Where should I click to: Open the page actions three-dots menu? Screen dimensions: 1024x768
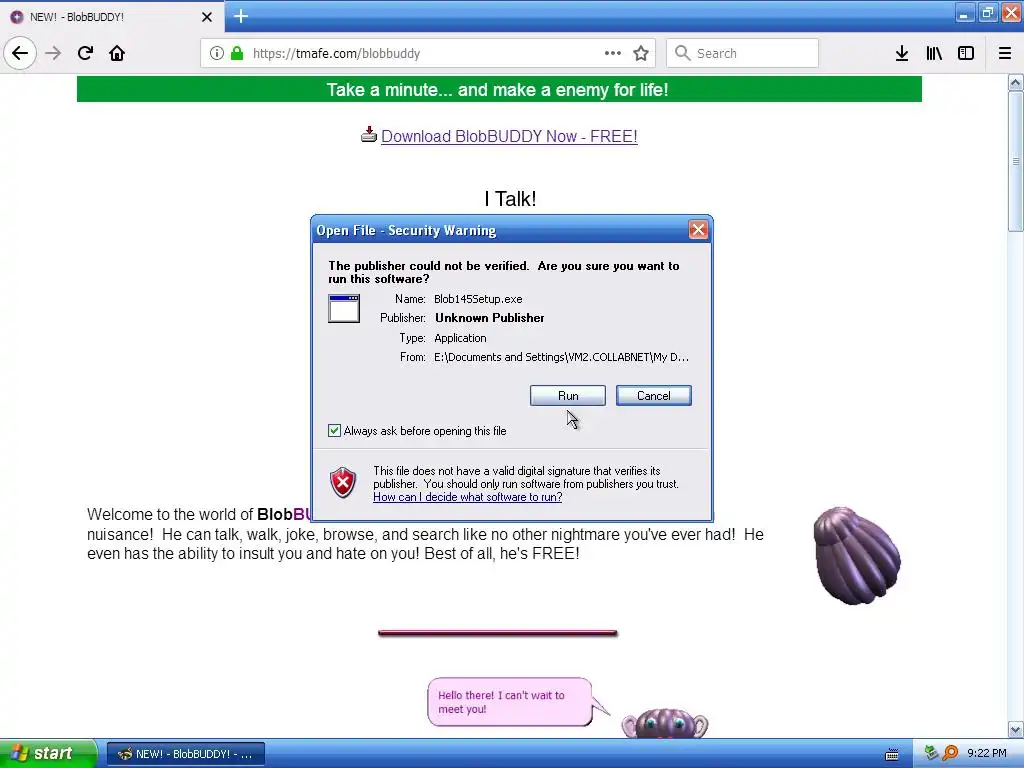coord(613,53)
